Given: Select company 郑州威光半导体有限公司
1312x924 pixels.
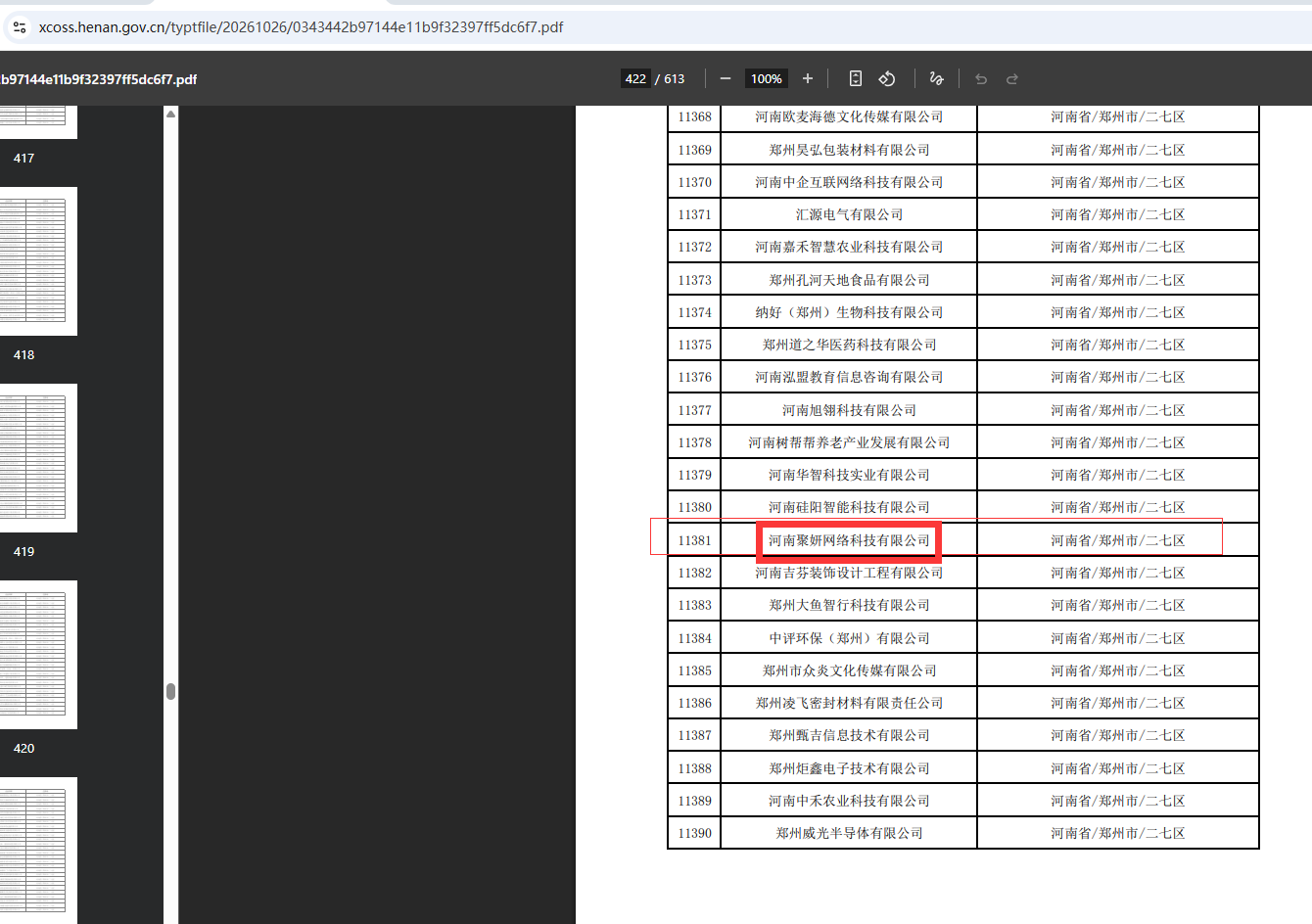Looking at the screenshot, I should pos(849,833).
